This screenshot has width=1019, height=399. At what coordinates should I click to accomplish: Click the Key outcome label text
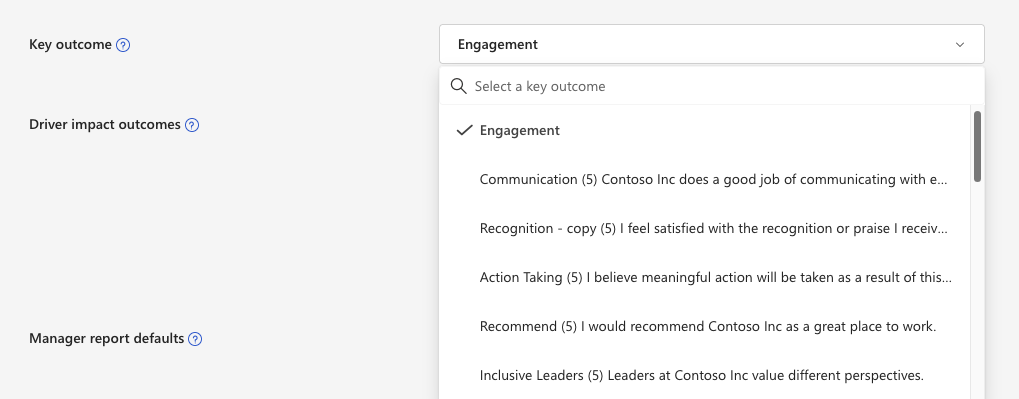(x=70, y=45)
